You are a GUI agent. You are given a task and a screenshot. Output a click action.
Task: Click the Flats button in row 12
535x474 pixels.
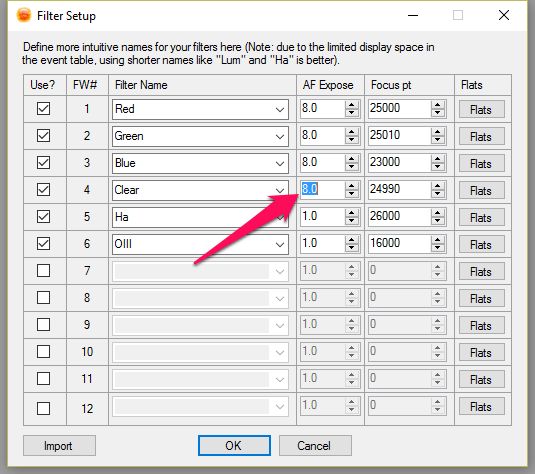point(481,406)
